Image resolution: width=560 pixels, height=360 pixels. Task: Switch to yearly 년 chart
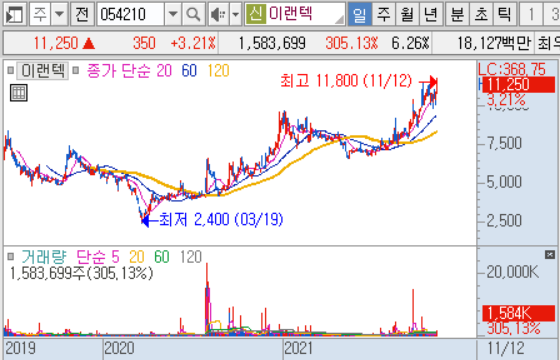pyautogui.click(x=431, y=14)
